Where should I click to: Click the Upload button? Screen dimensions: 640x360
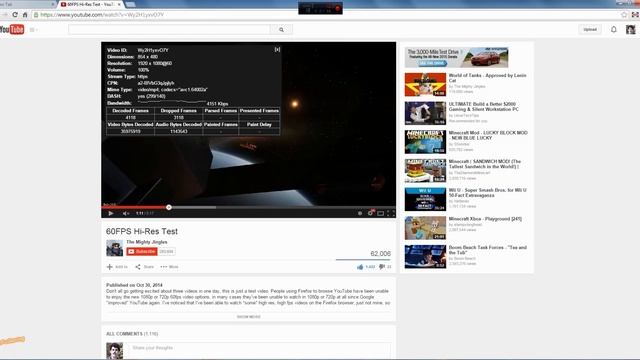coord(590,29)
